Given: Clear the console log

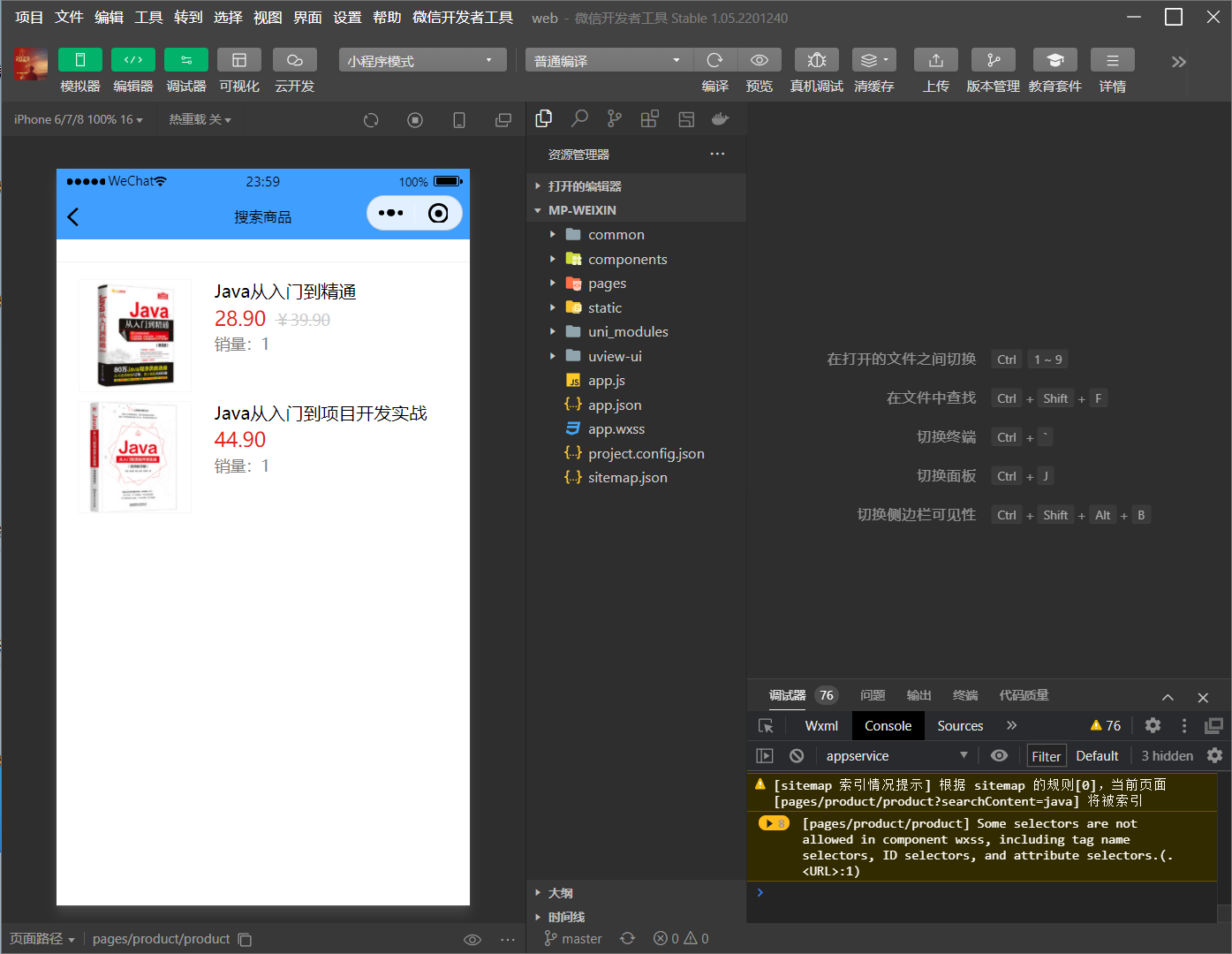Looking at the screenshot, I should (797, 755).
